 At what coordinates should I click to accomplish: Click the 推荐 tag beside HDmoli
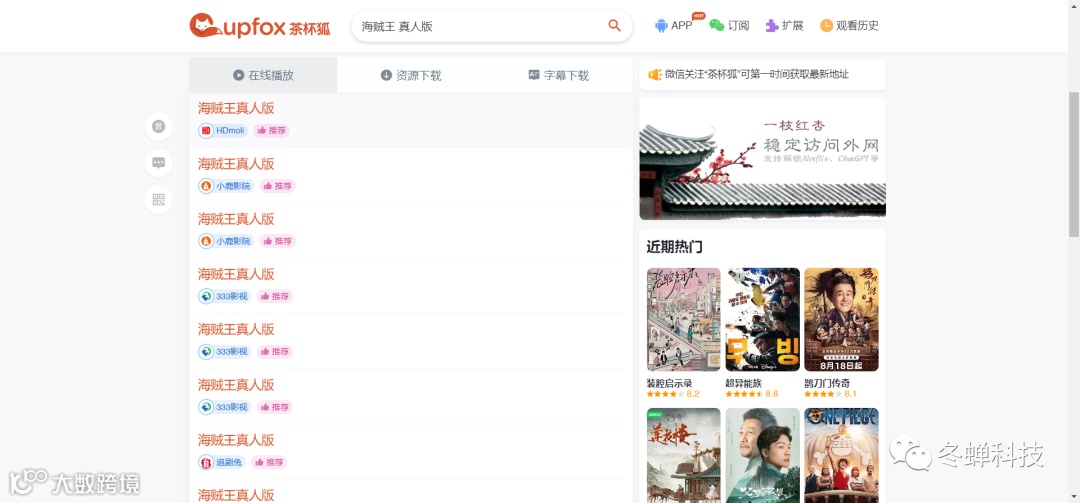tap(271, 130)
